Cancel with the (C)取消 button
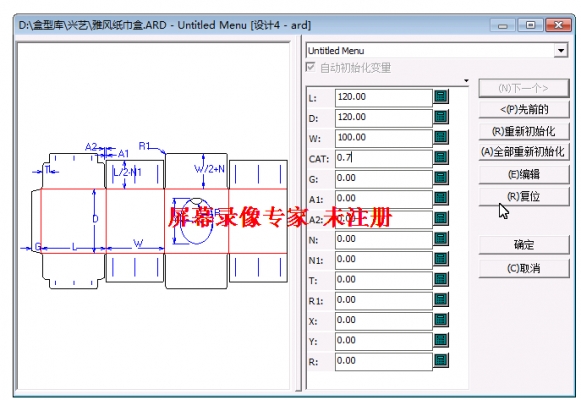Image resolution: width=581 pixels, height=400 pixels. (x=524, y=268)
